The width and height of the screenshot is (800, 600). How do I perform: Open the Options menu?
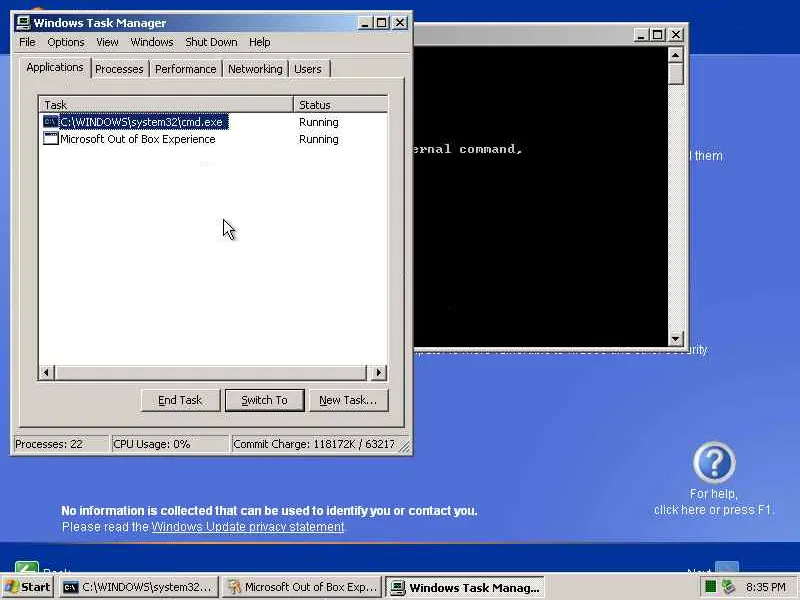click(x=66, y=42)
